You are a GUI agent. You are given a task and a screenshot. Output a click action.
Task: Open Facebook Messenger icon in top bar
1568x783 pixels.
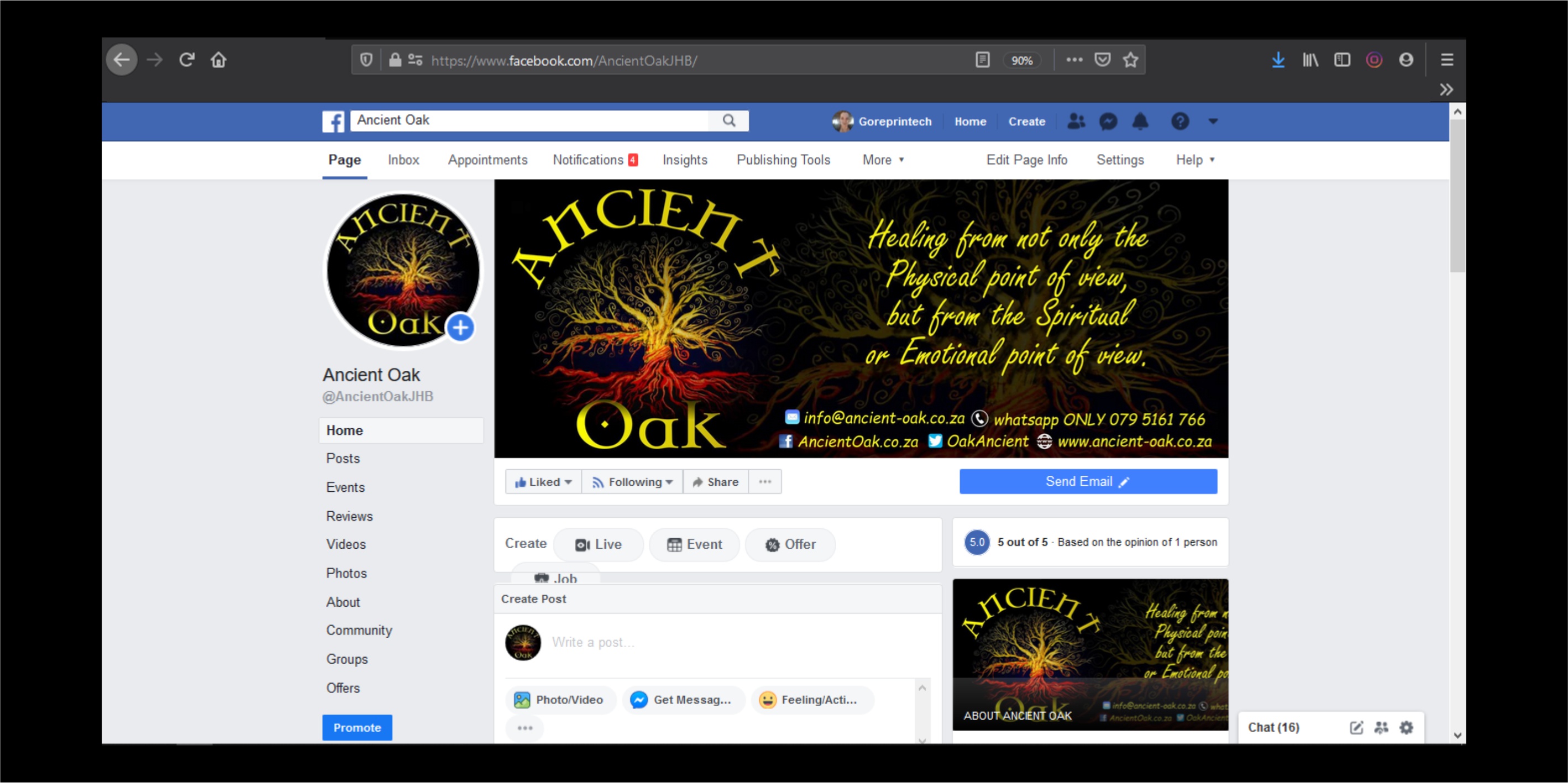(x=1108, y=122)
